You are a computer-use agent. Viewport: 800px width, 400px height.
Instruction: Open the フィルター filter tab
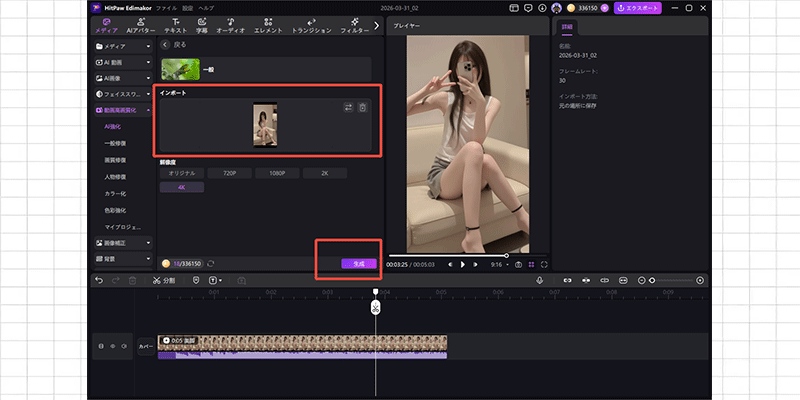355,26
